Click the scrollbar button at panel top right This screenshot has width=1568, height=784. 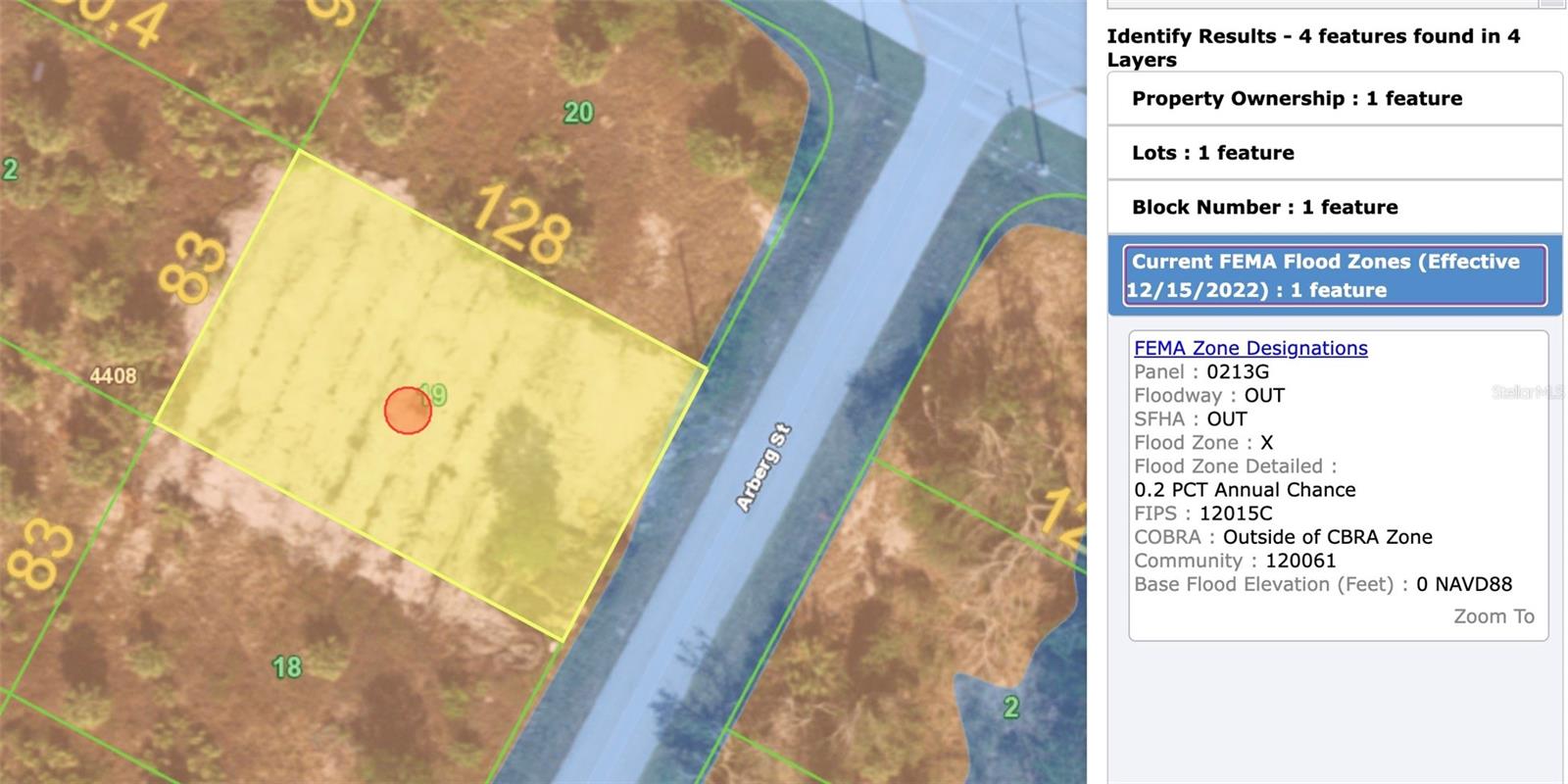1550,3
